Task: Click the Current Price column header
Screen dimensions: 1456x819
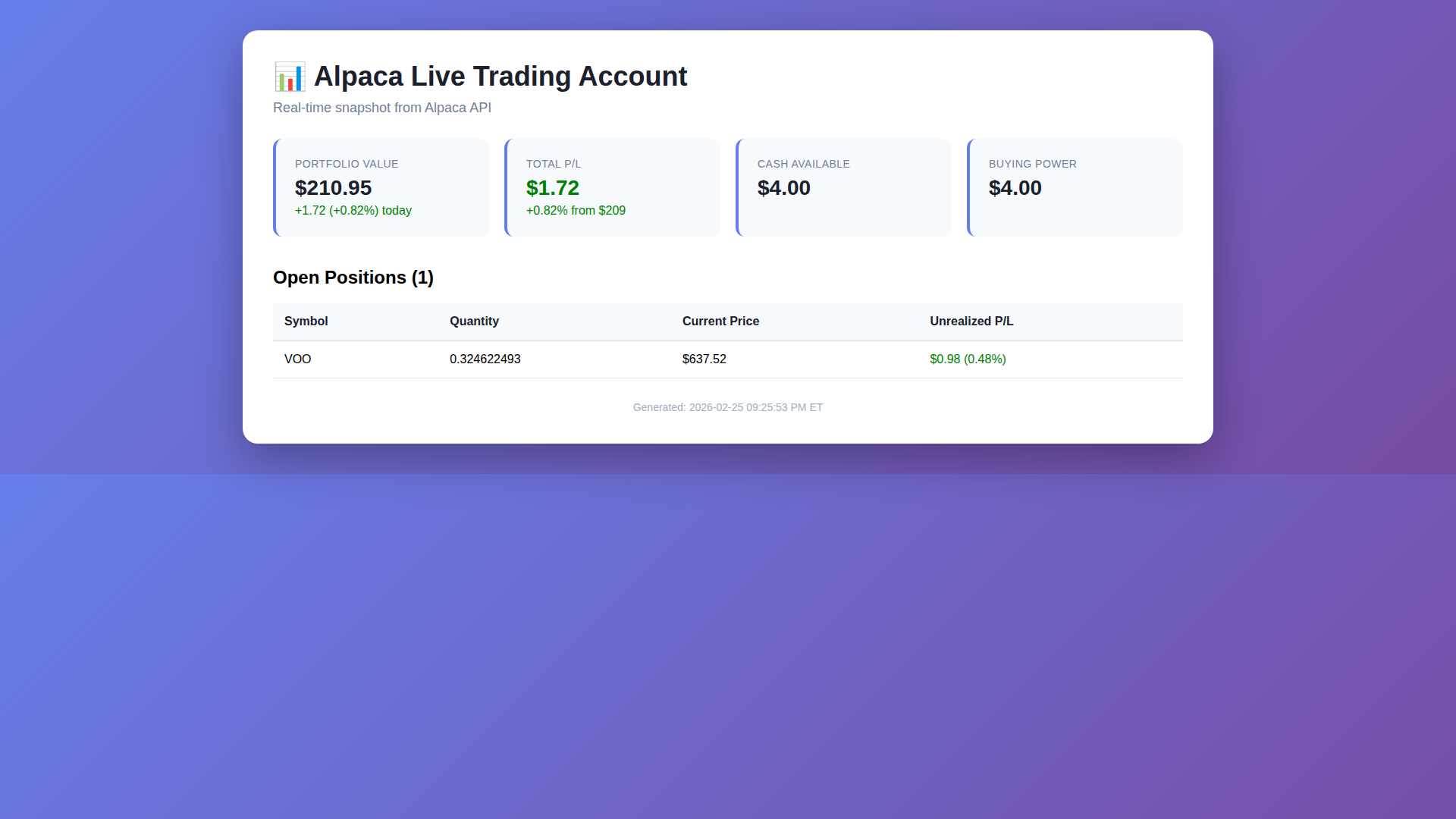Action: pos(720,321)
